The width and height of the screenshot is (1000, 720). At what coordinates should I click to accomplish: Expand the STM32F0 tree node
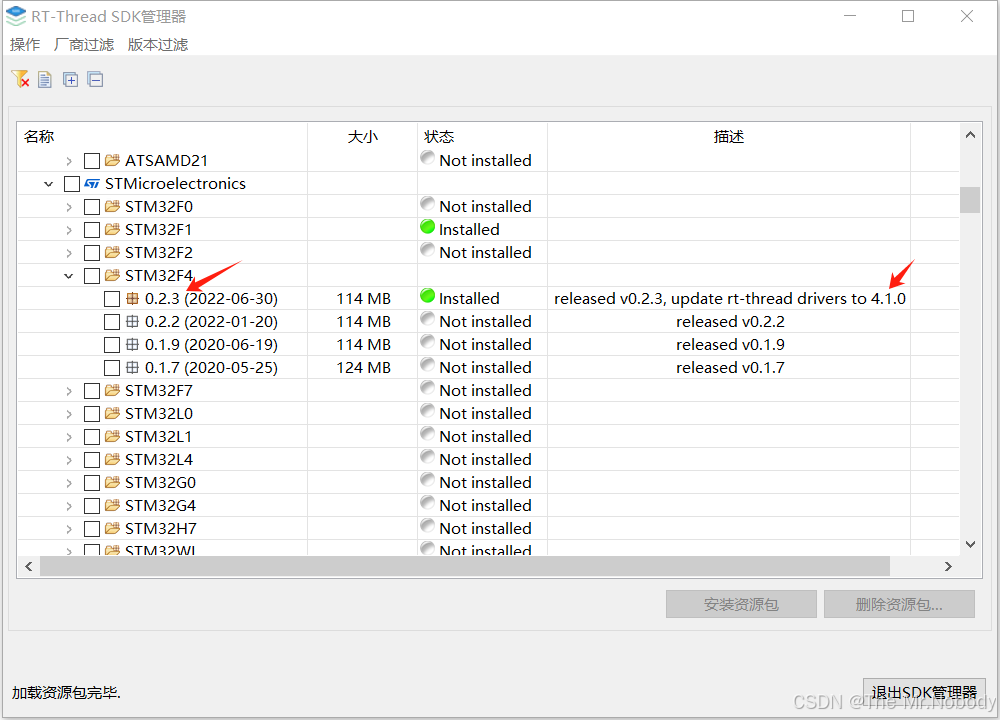click(69, 207)
